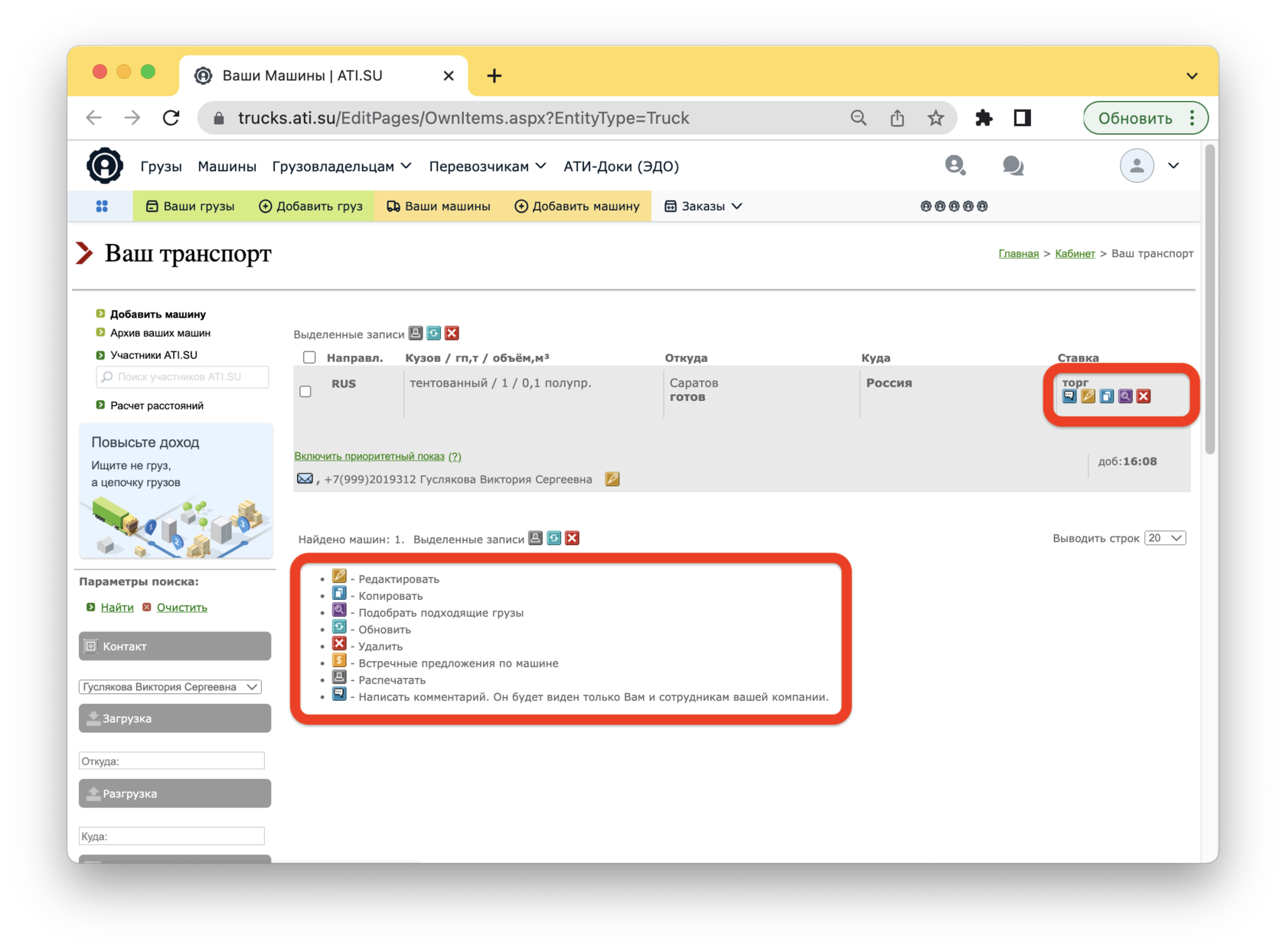Click refresh icon above the table
Image resolution: width=1286 pixels, height=952 pixels.
tap(434, 333)
